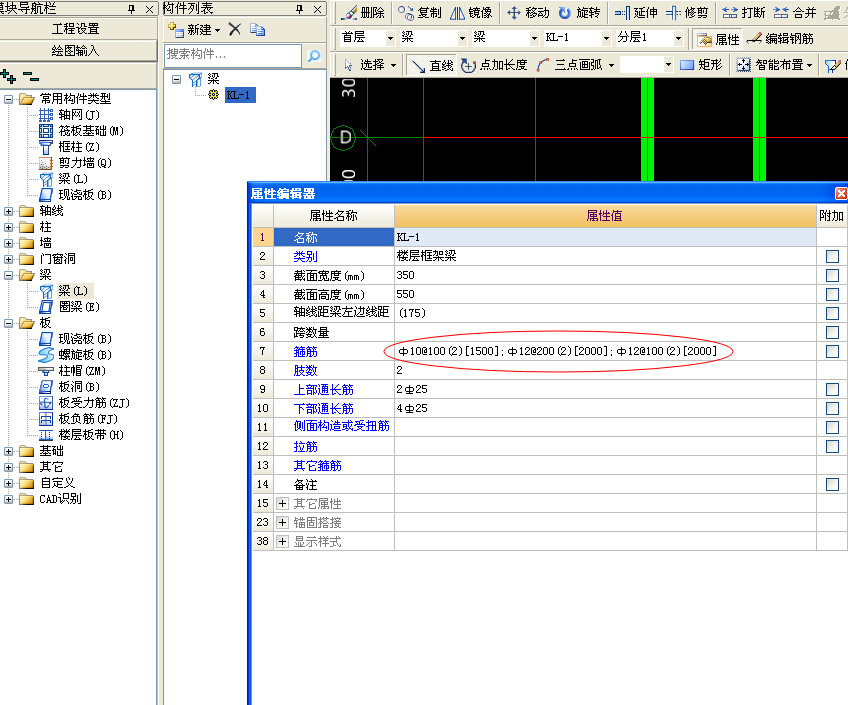Tick 附加 checkbox for 截面宽度 row
The image size is (848, 705).
tap(832, 275)
